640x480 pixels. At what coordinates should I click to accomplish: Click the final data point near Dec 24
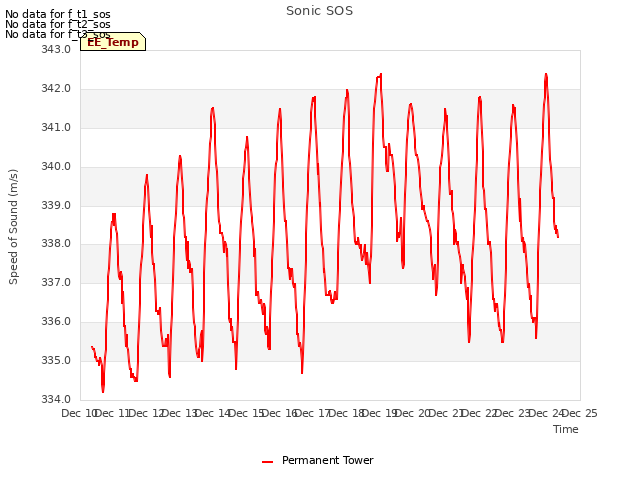[558, 237]
